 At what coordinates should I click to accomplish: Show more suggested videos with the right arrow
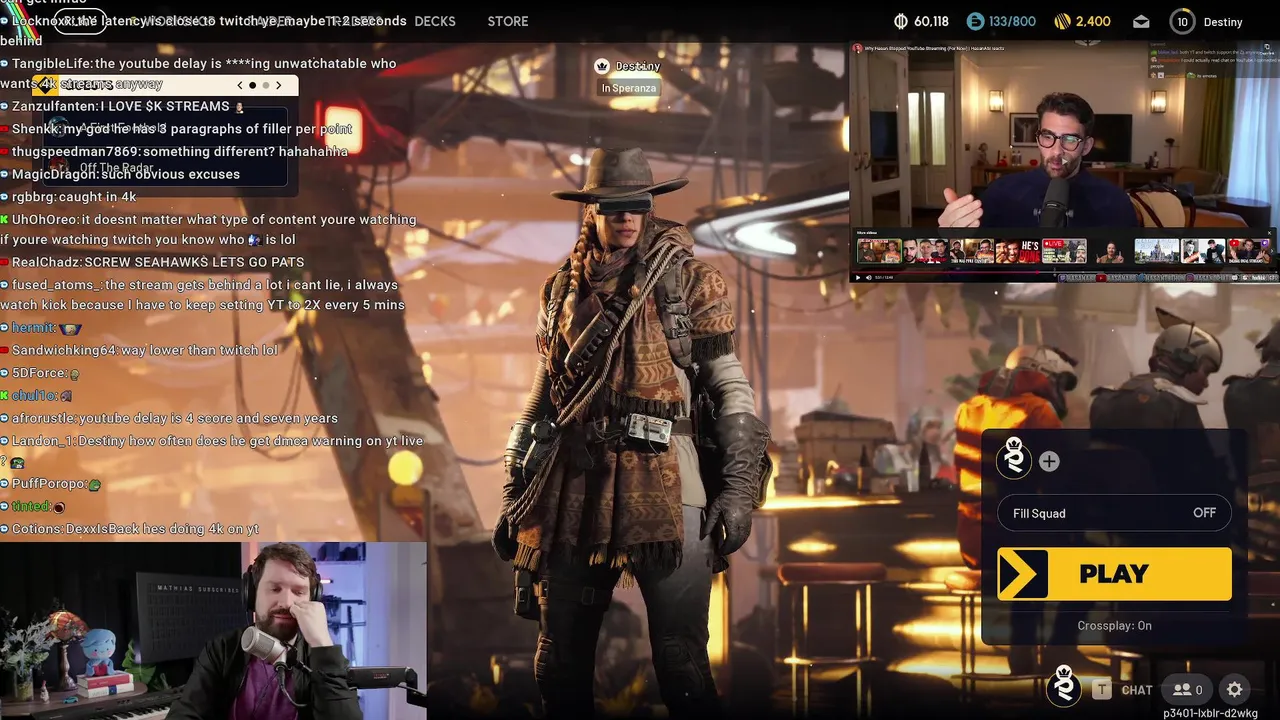pyautogui.click(x=1272, y=251)
